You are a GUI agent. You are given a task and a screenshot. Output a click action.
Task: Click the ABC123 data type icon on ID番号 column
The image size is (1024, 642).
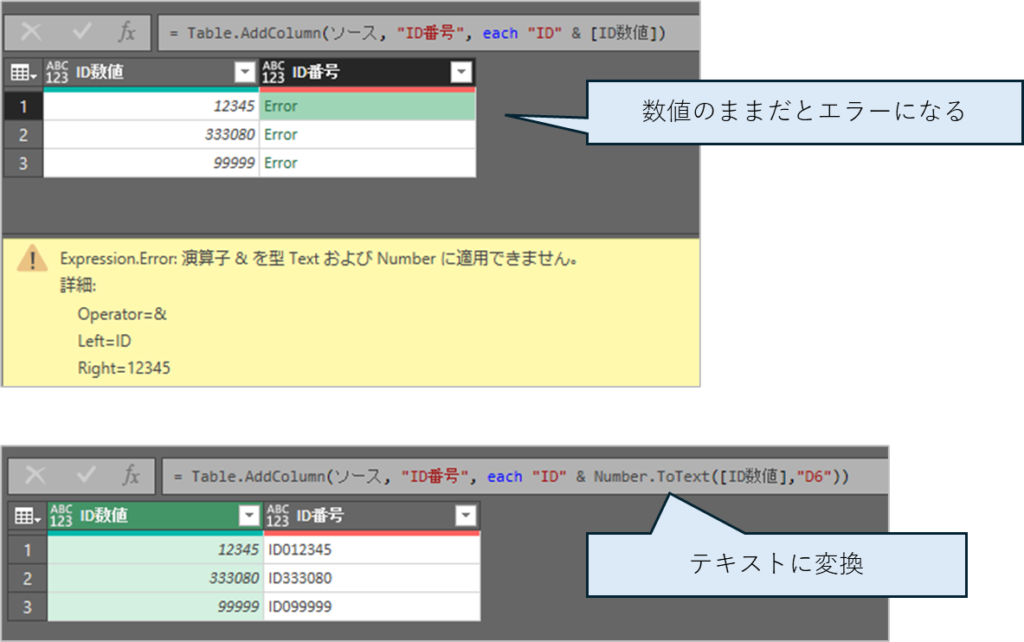275,72
